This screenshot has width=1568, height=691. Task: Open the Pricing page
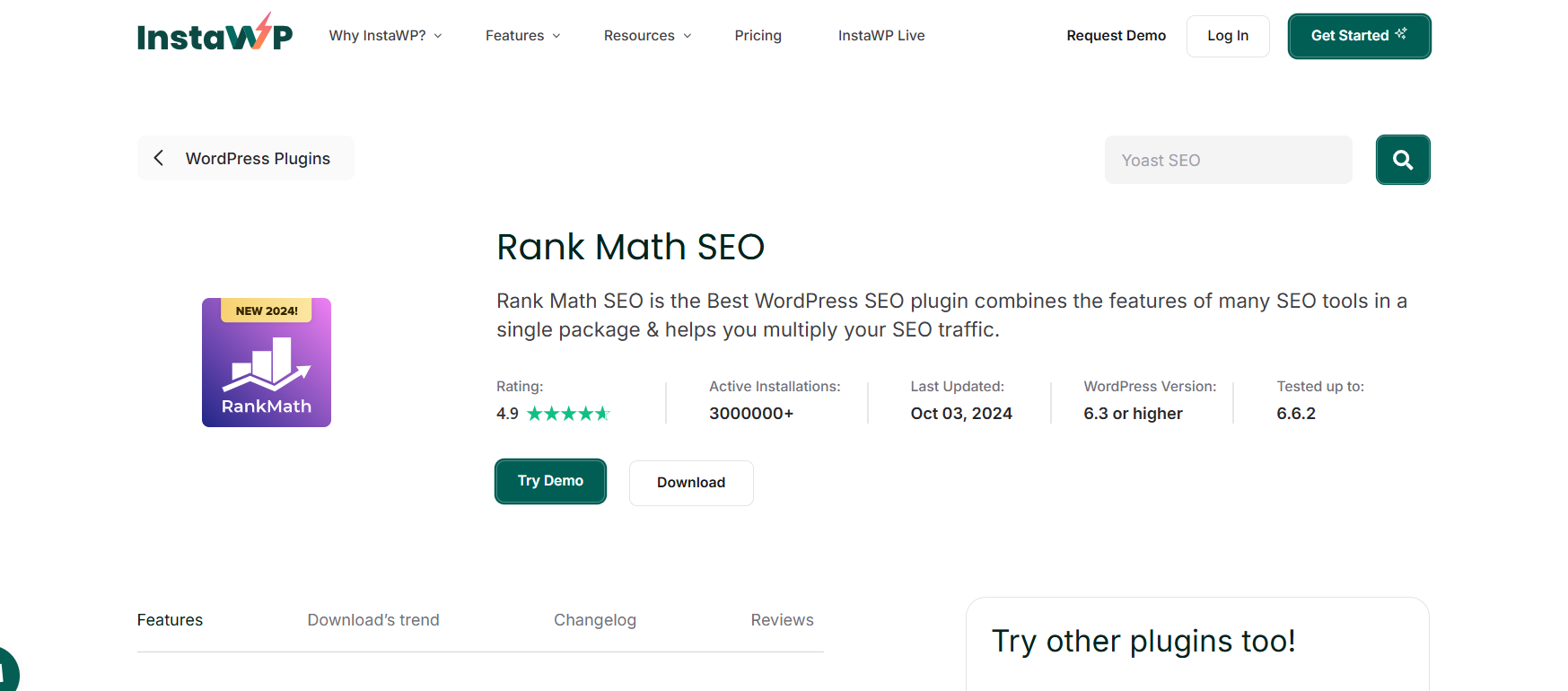pos(758,36)
